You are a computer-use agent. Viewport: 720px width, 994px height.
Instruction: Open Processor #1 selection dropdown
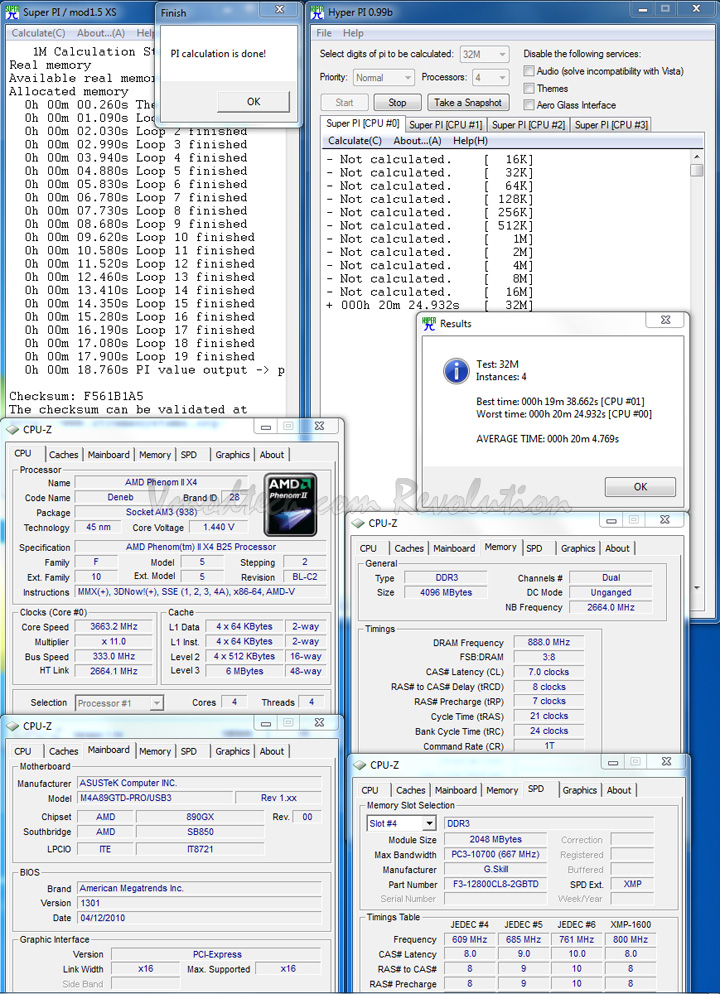119,702
